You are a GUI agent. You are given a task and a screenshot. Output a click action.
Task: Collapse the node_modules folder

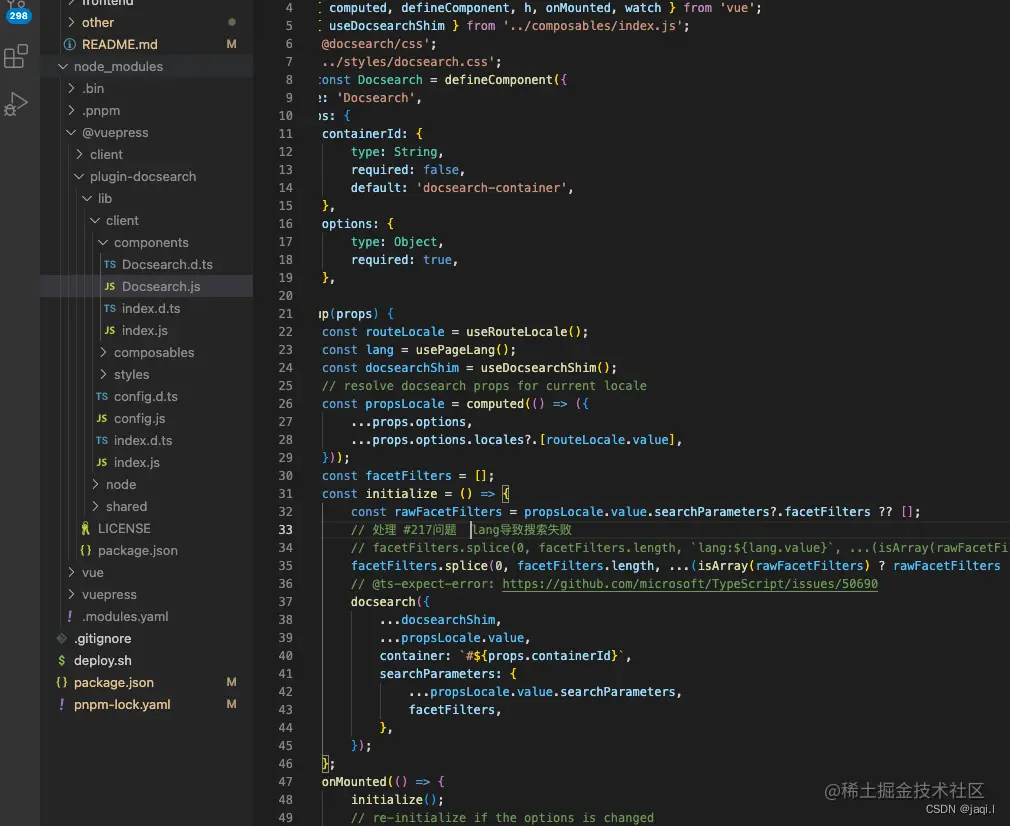(62, 66)
